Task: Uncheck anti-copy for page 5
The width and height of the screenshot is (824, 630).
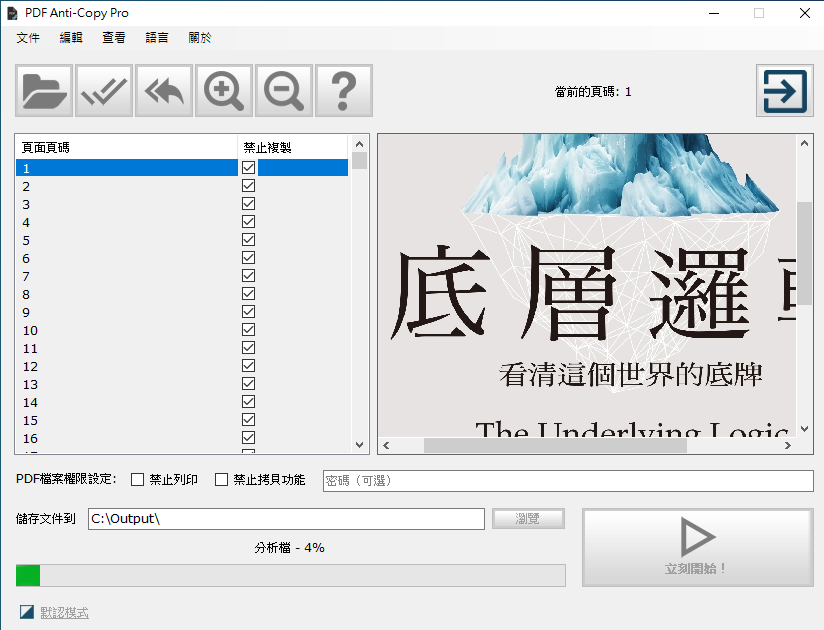Action: point(249,240)
